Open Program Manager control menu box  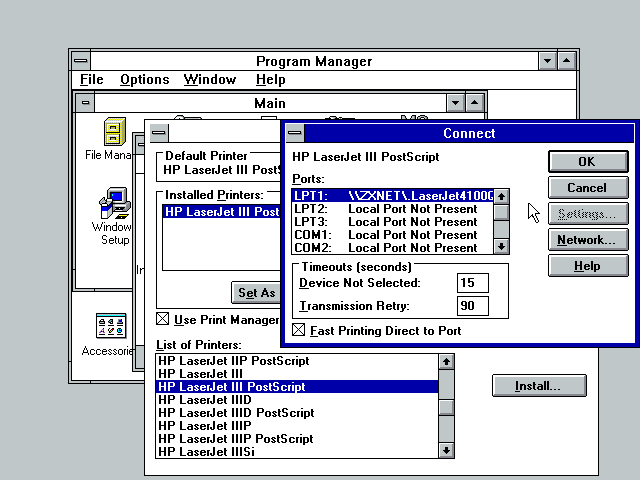[80, 61]
